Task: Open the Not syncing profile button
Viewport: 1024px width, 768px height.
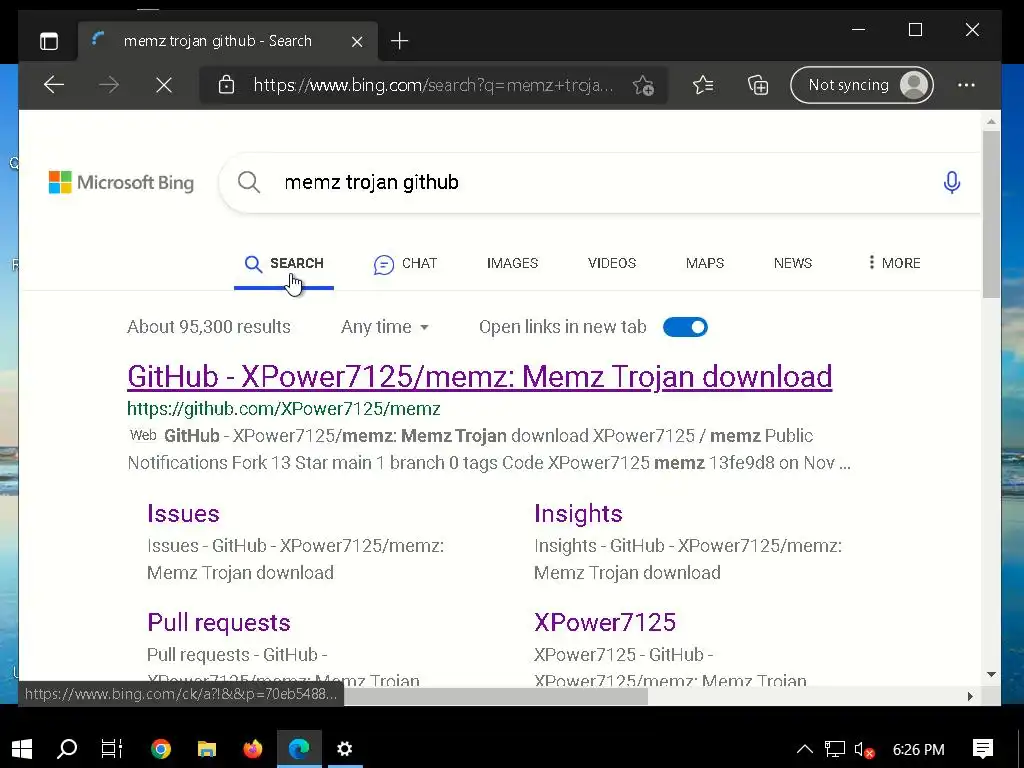Action: click(x=861, y=85)
